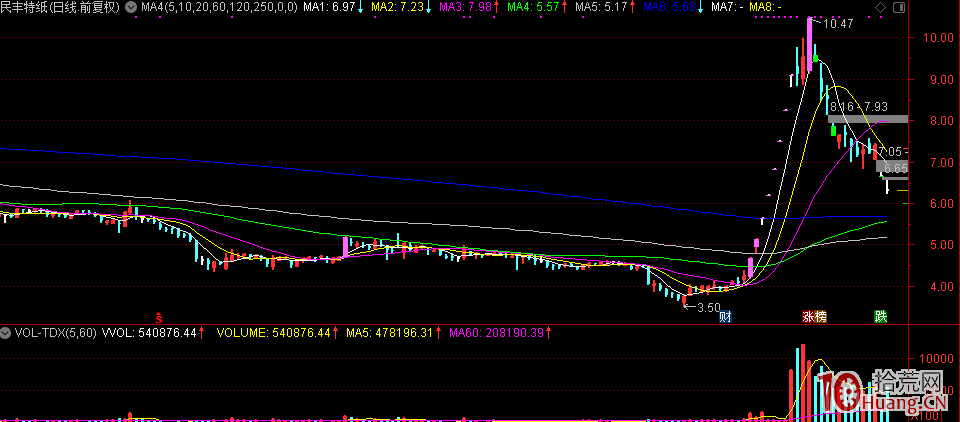Open the red 涨 marker
Viewport: 960px width, 422px height.
(x=809, y=317)
